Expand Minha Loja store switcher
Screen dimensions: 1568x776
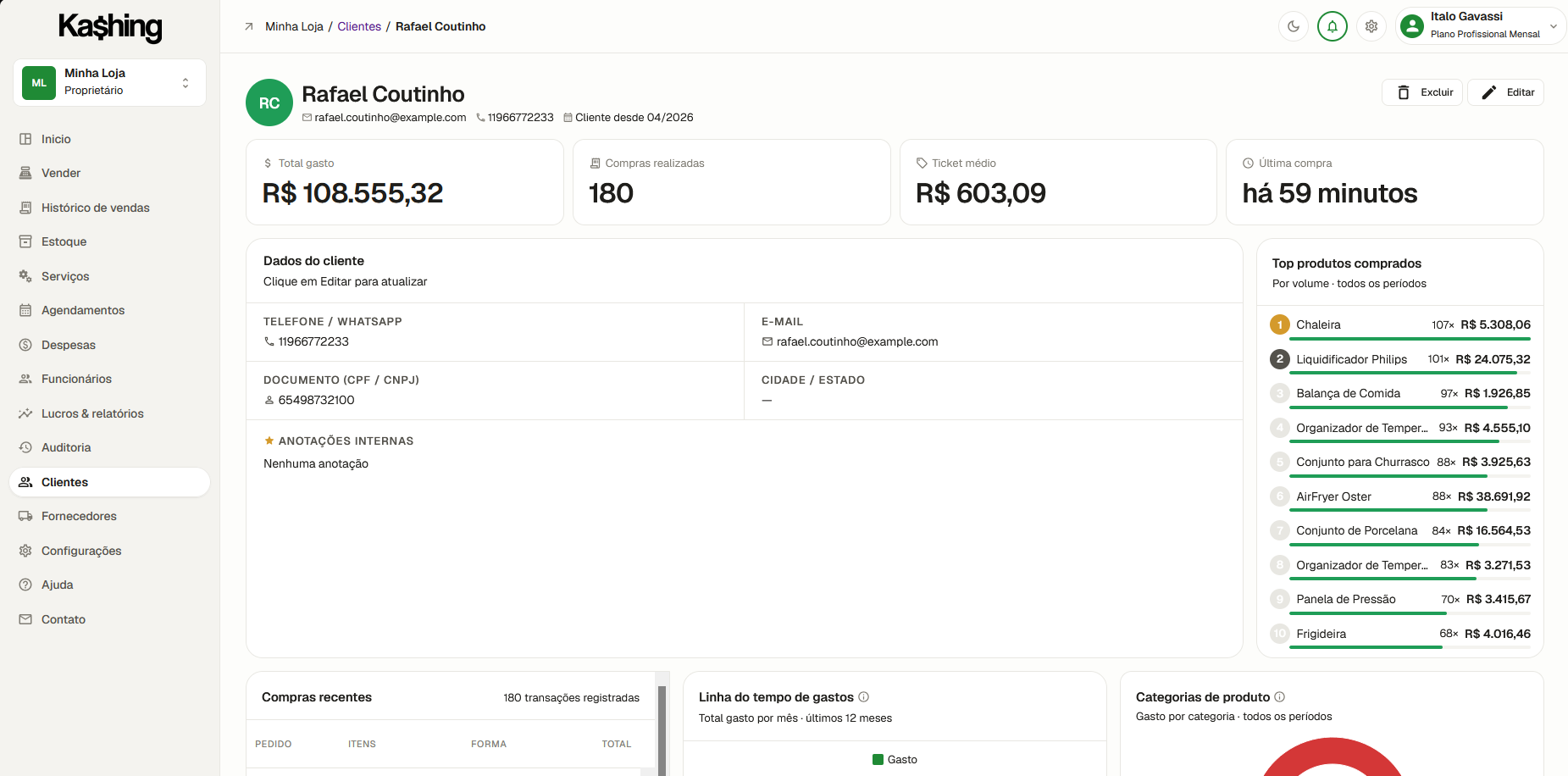click(x=110, y=82)
